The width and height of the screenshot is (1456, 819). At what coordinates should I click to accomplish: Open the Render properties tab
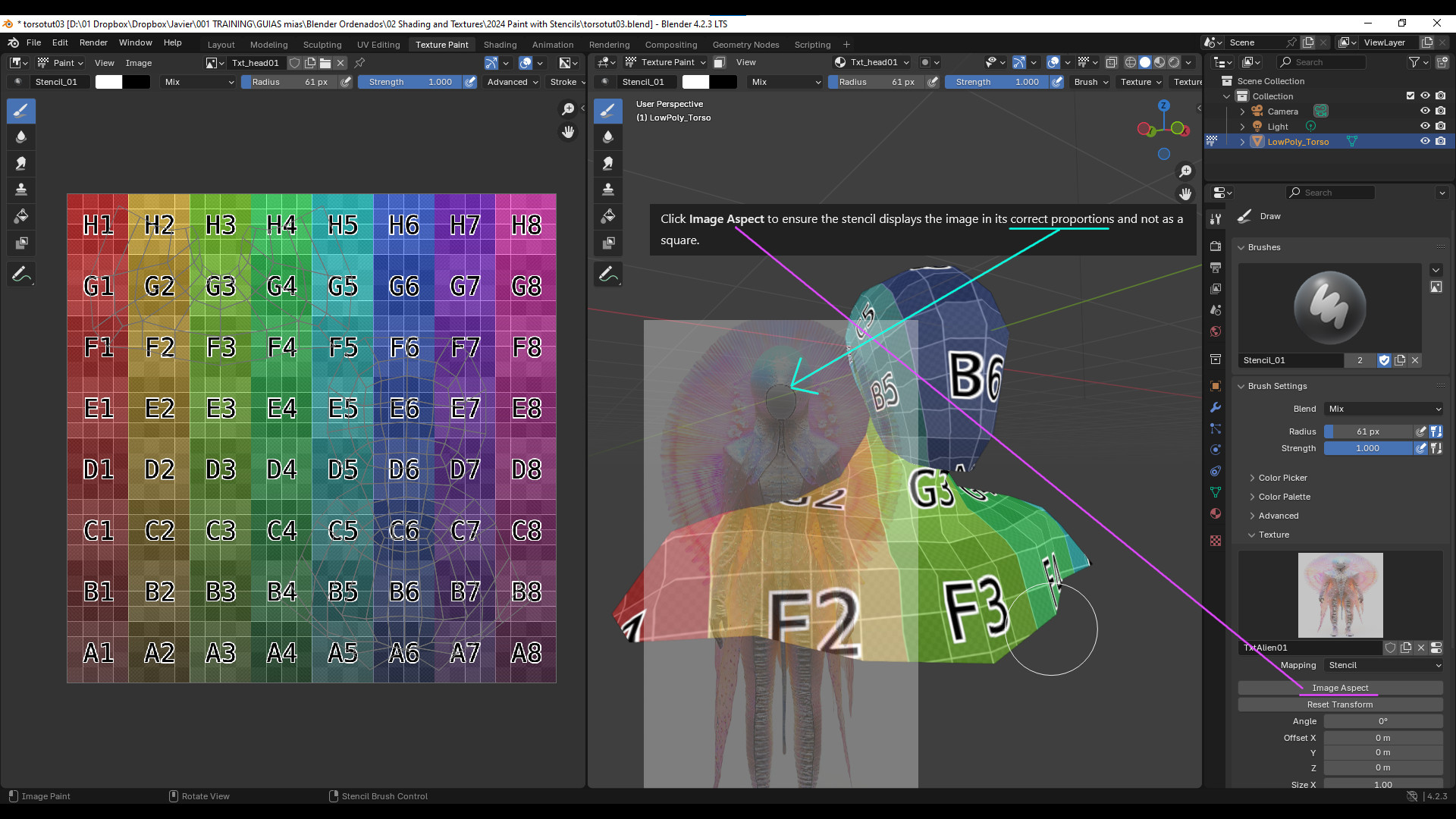(1216, 246)
